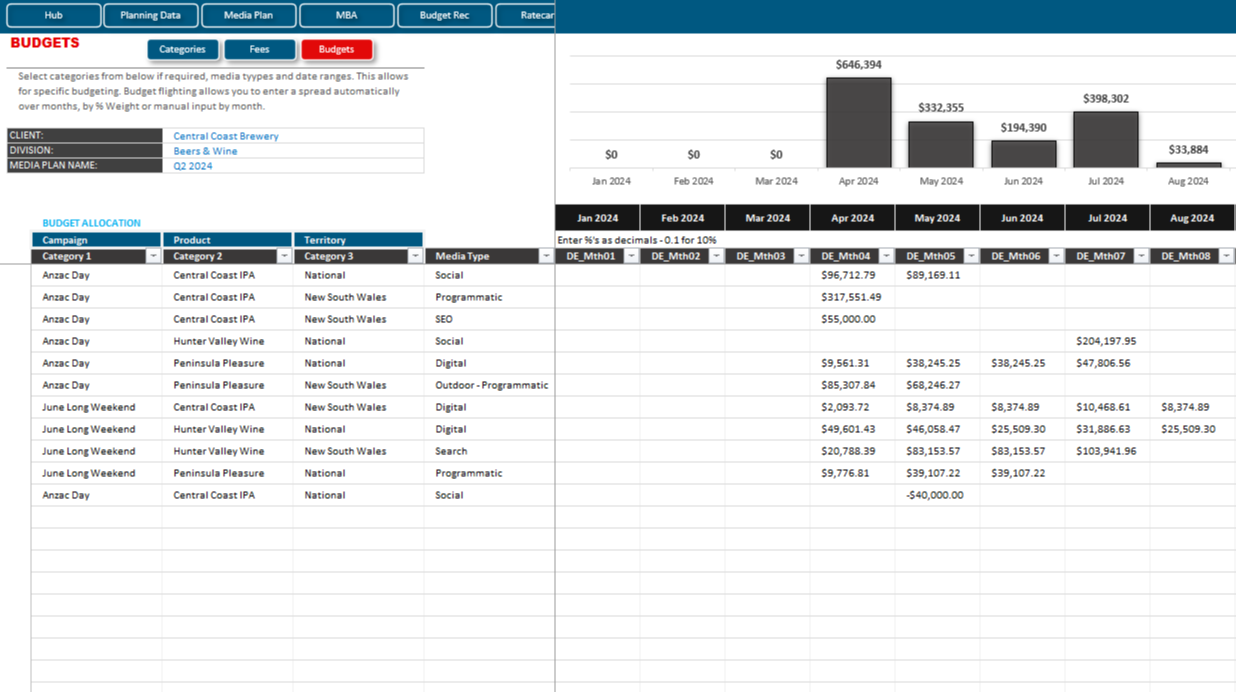The height and width of the screenshot is (693, 1237).
Task: Select the $49,601.43 cell
Action: (852, 429)
